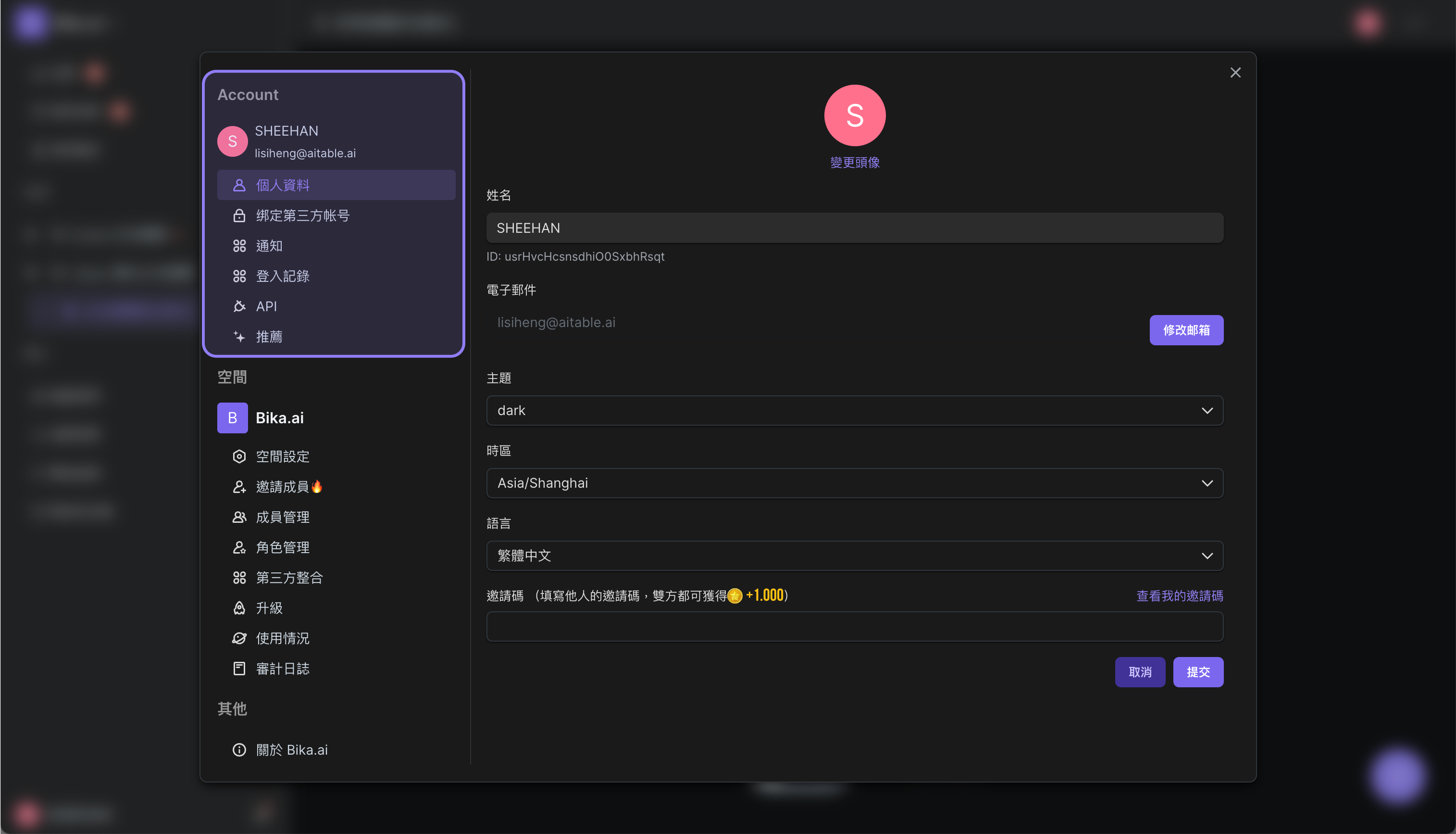Close the settings dialog with the X
Viewport: 1456px width, 834px height.
1235,73
